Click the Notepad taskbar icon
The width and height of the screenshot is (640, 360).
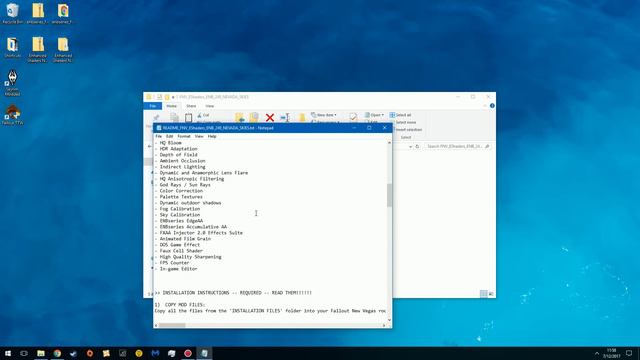204,353
